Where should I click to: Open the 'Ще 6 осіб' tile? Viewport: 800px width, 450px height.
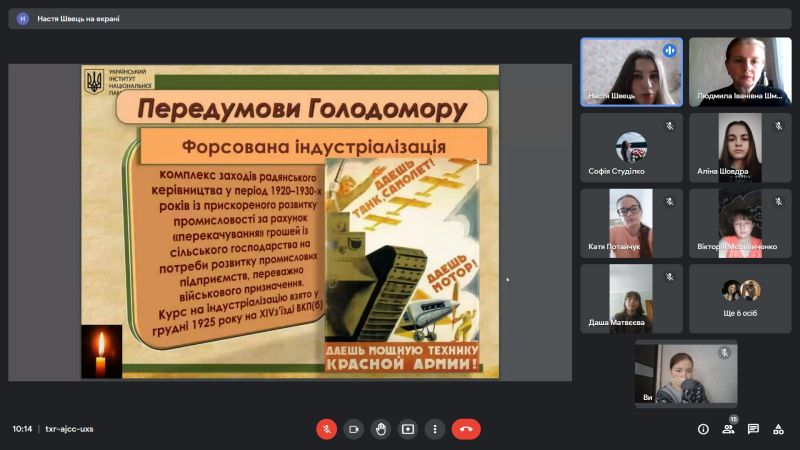[740, 298]
